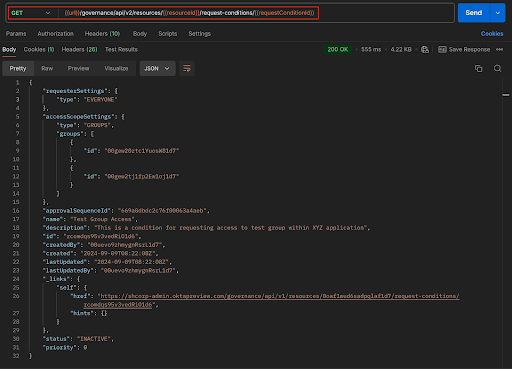This screenshot has height=369, width=512.
Task: Select the Visualize view
Action: (116, 68)
